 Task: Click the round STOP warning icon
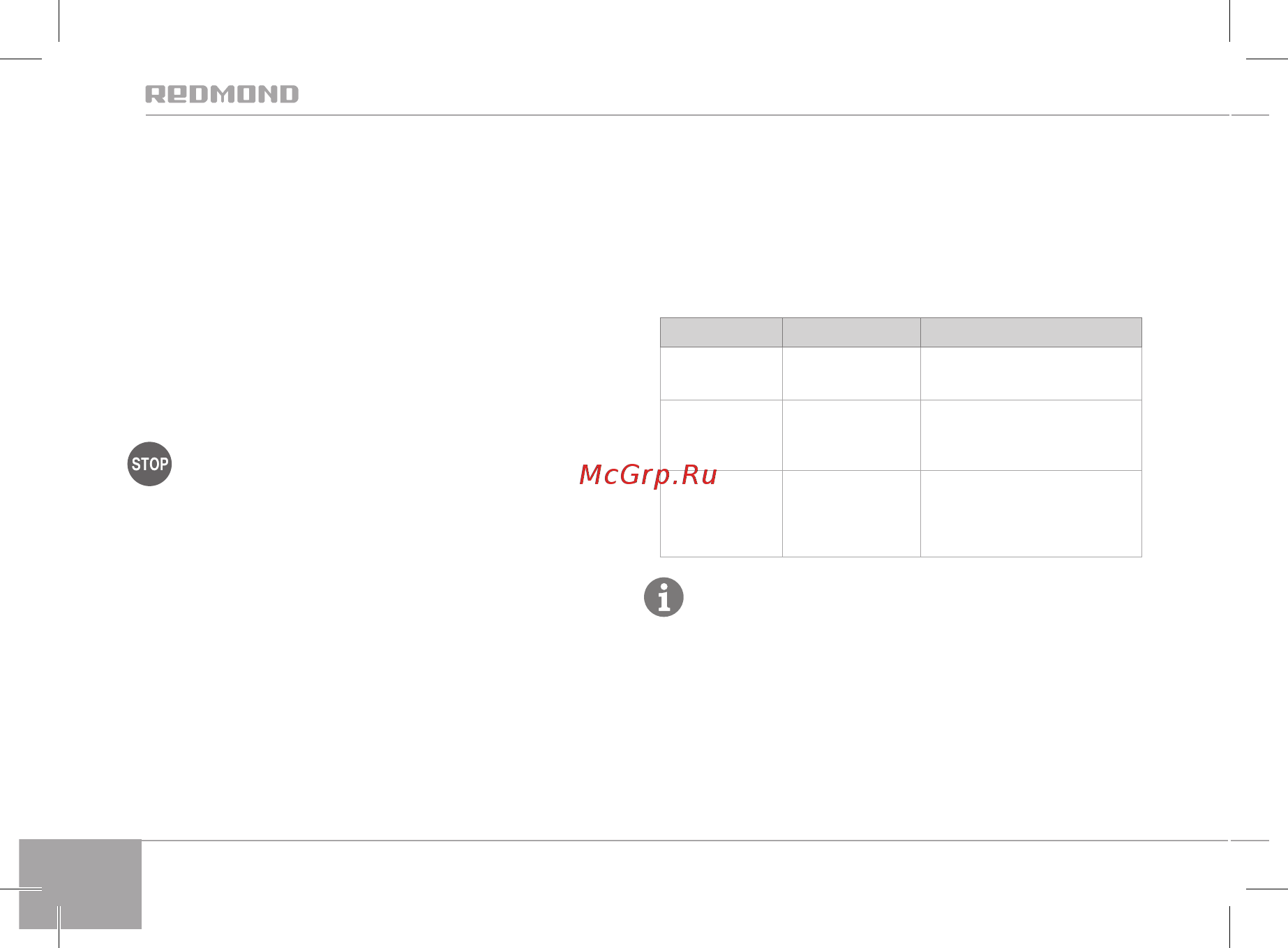coord(149,464)
